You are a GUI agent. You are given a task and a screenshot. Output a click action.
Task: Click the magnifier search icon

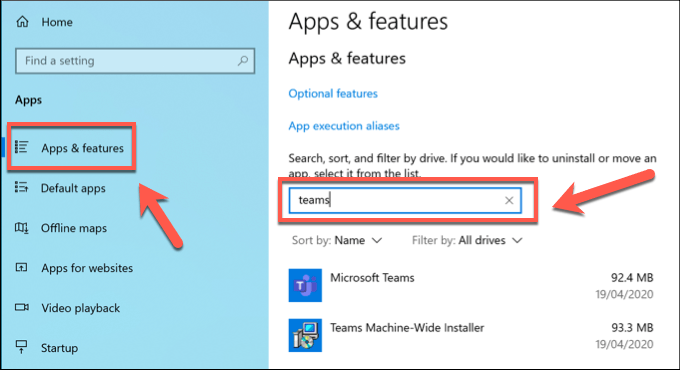[243, 61]
